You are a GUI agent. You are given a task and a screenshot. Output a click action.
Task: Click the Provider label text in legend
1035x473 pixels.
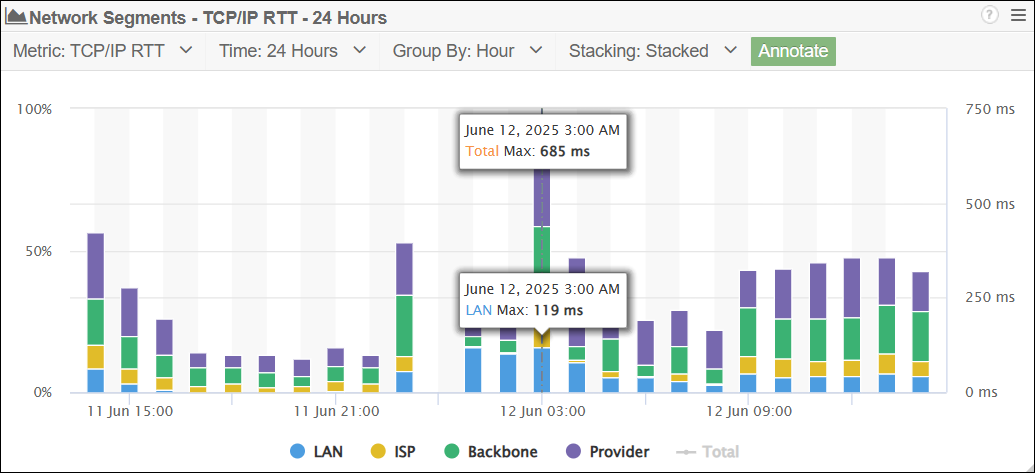click(620, 452)
